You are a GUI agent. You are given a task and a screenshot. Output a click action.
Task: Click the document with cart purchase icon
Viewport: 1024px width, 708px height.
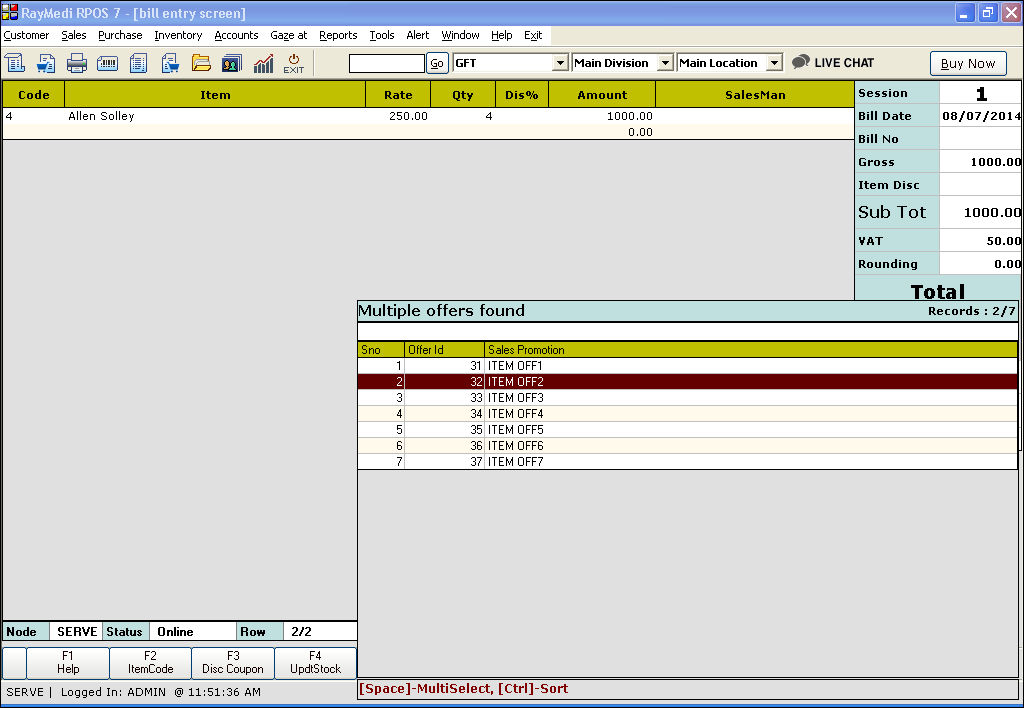pyautogui.click(x=170, y=63)
